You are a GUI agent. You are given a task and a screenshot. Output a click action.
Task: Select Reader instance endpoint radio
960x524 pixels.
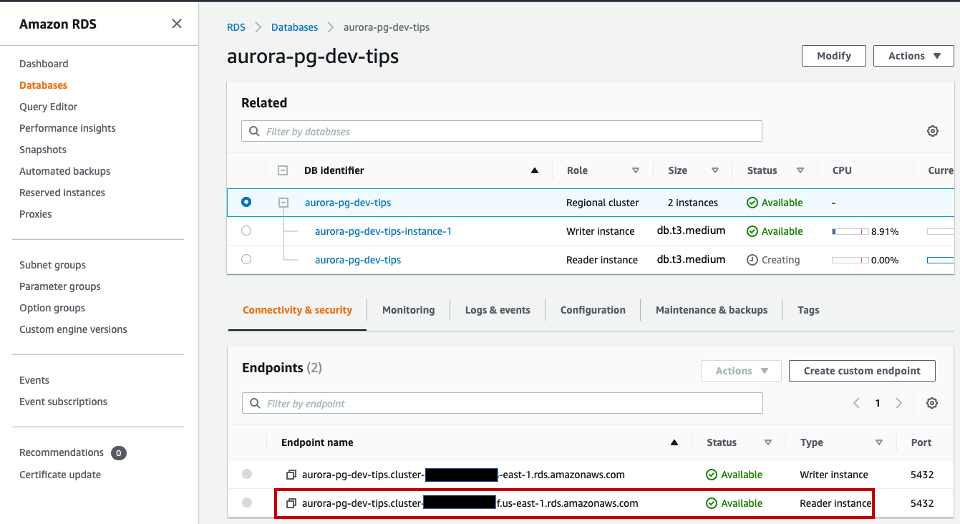247,503
